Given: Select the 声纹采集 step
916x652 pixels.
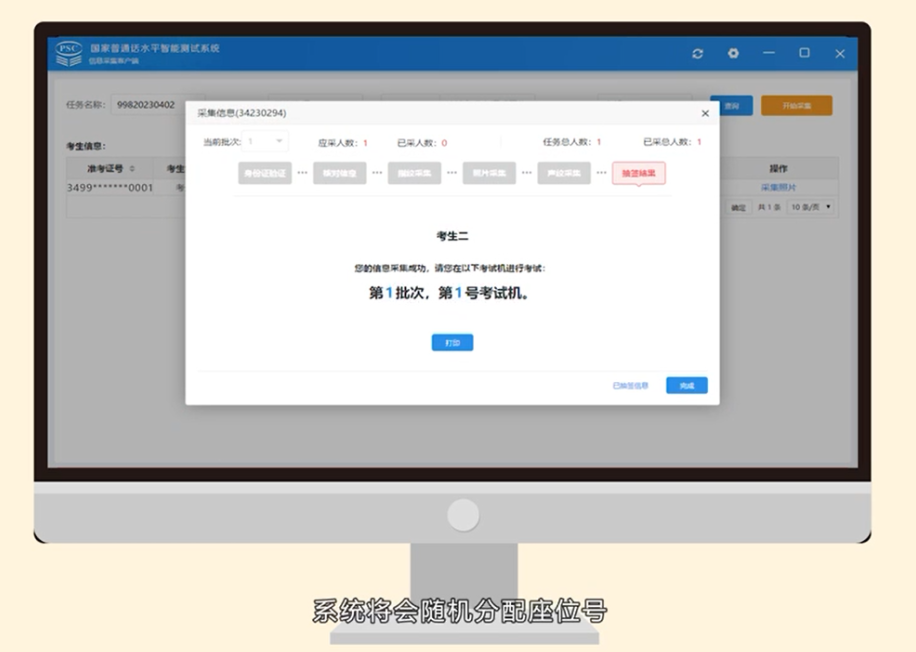Looking at the screenshot, I should (x=564, y=173).
